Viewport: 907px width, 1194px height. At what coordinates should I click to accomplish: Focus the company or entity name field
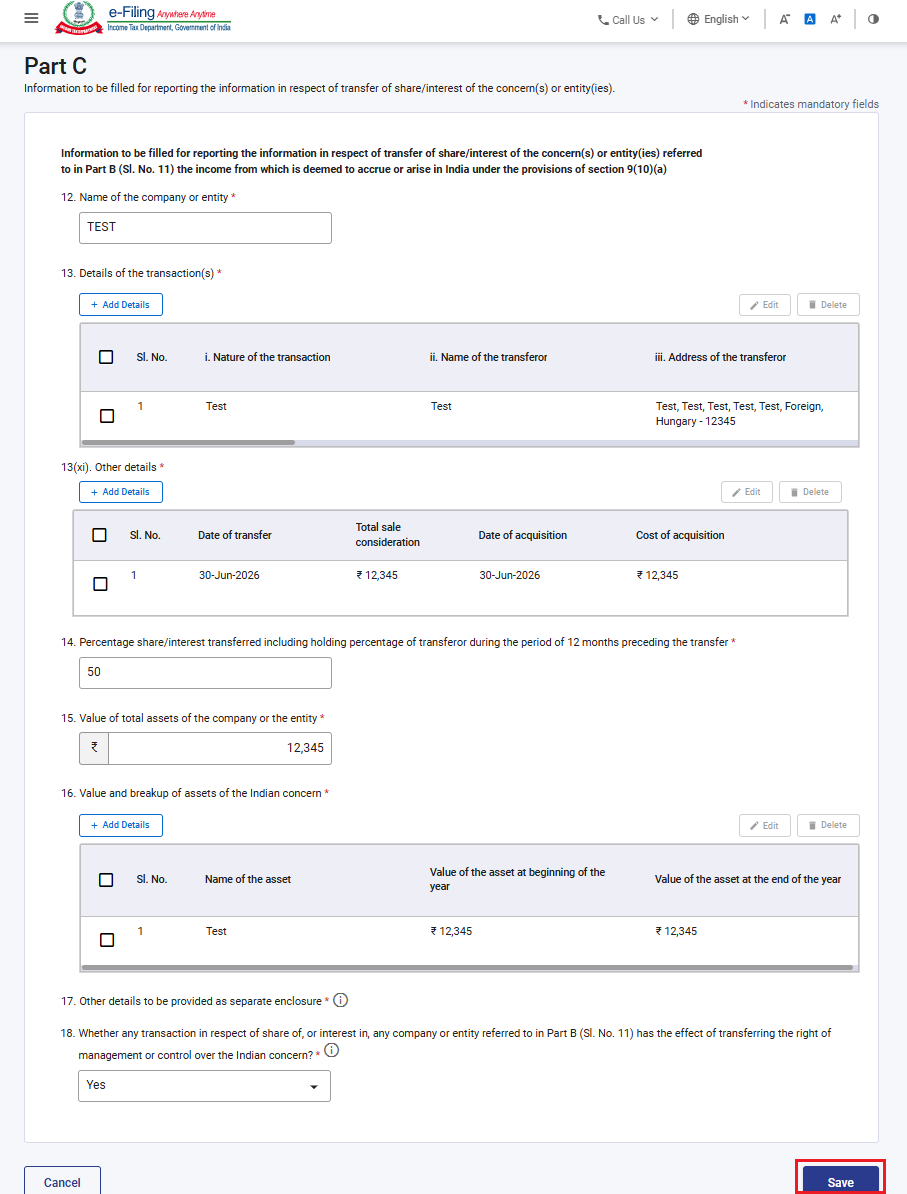tap(206, 228)
